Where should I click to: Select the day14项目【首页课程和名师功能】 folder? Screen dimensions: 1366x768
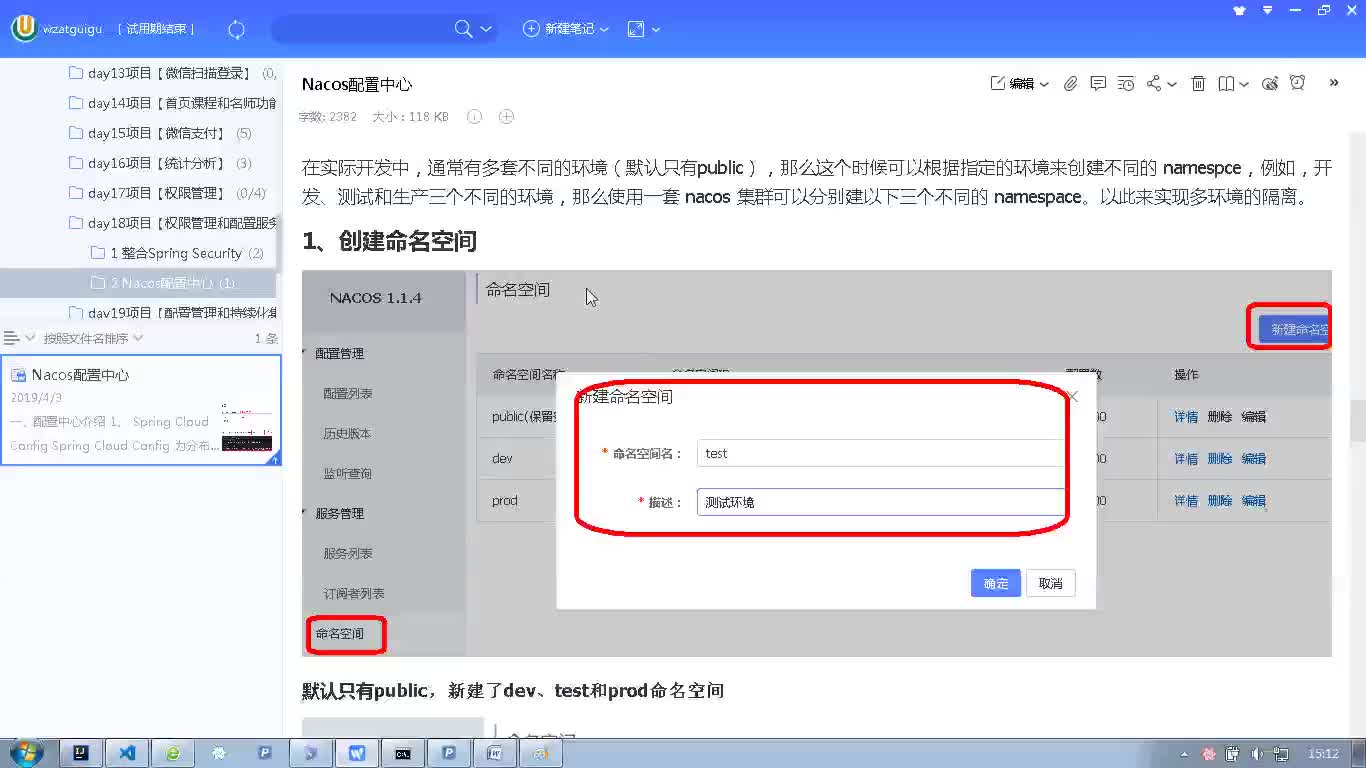tap(172, 103)
